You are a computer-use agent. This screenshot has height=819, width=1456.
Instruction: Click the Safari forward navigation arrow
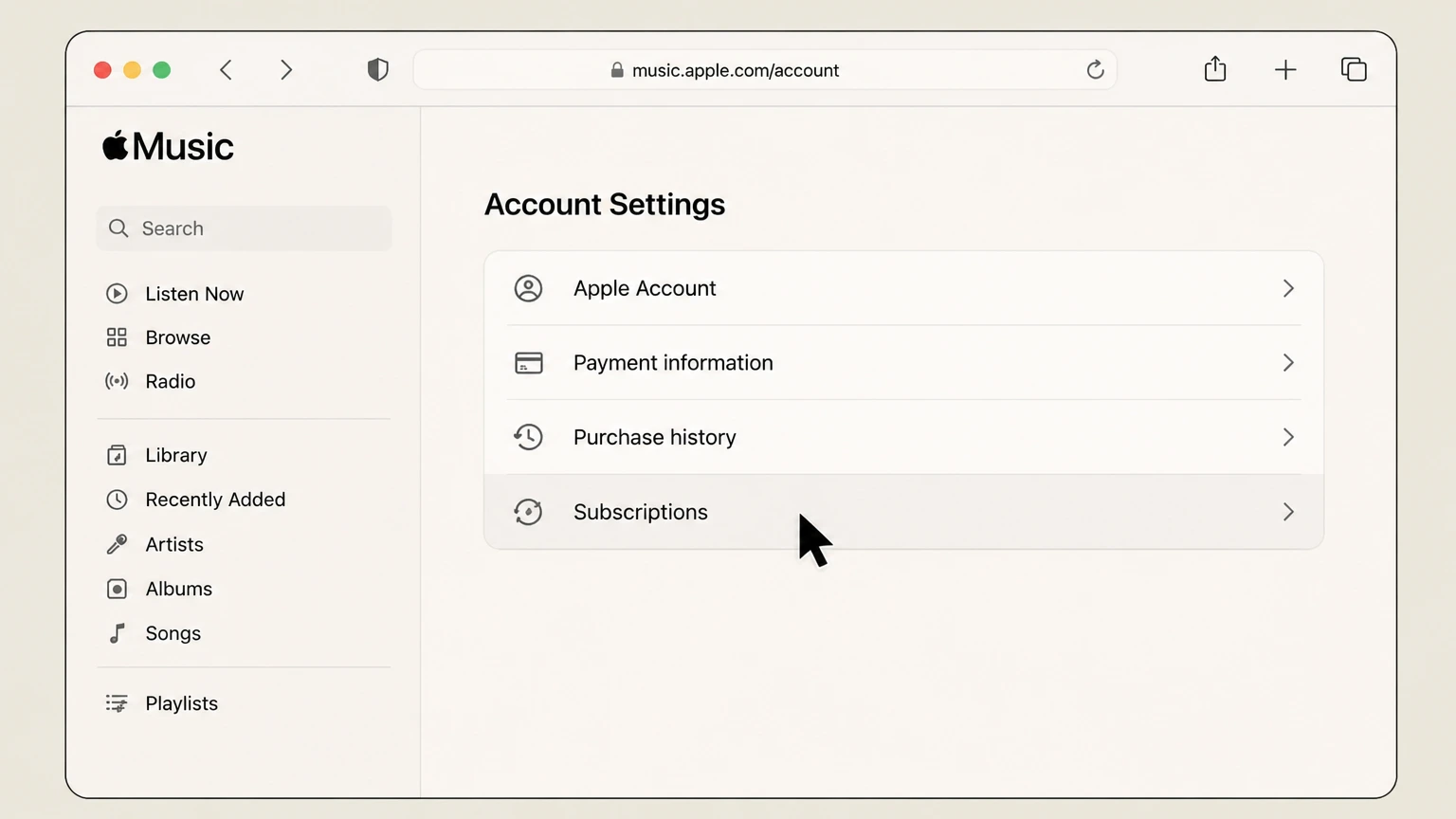tap(286, 70)
